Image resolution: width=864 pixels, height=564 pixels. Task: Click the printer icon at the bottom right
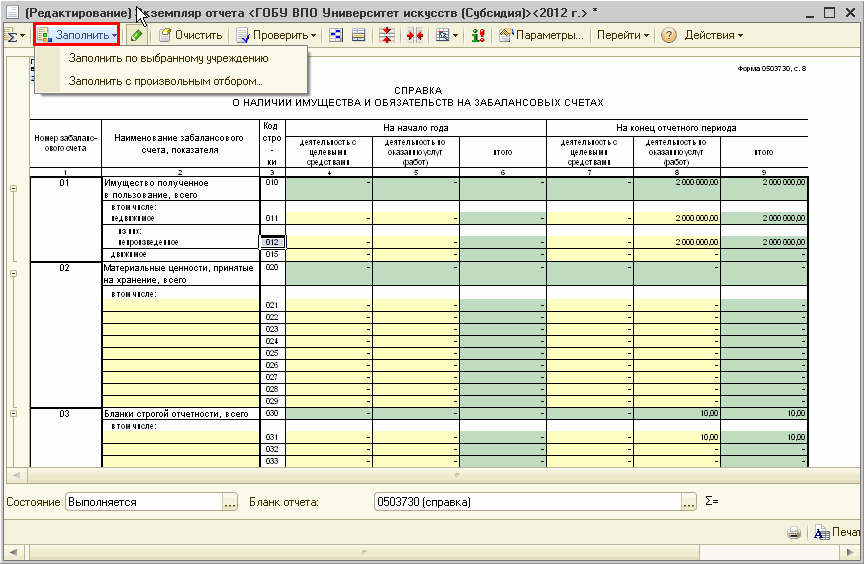(x=794, y=532)
